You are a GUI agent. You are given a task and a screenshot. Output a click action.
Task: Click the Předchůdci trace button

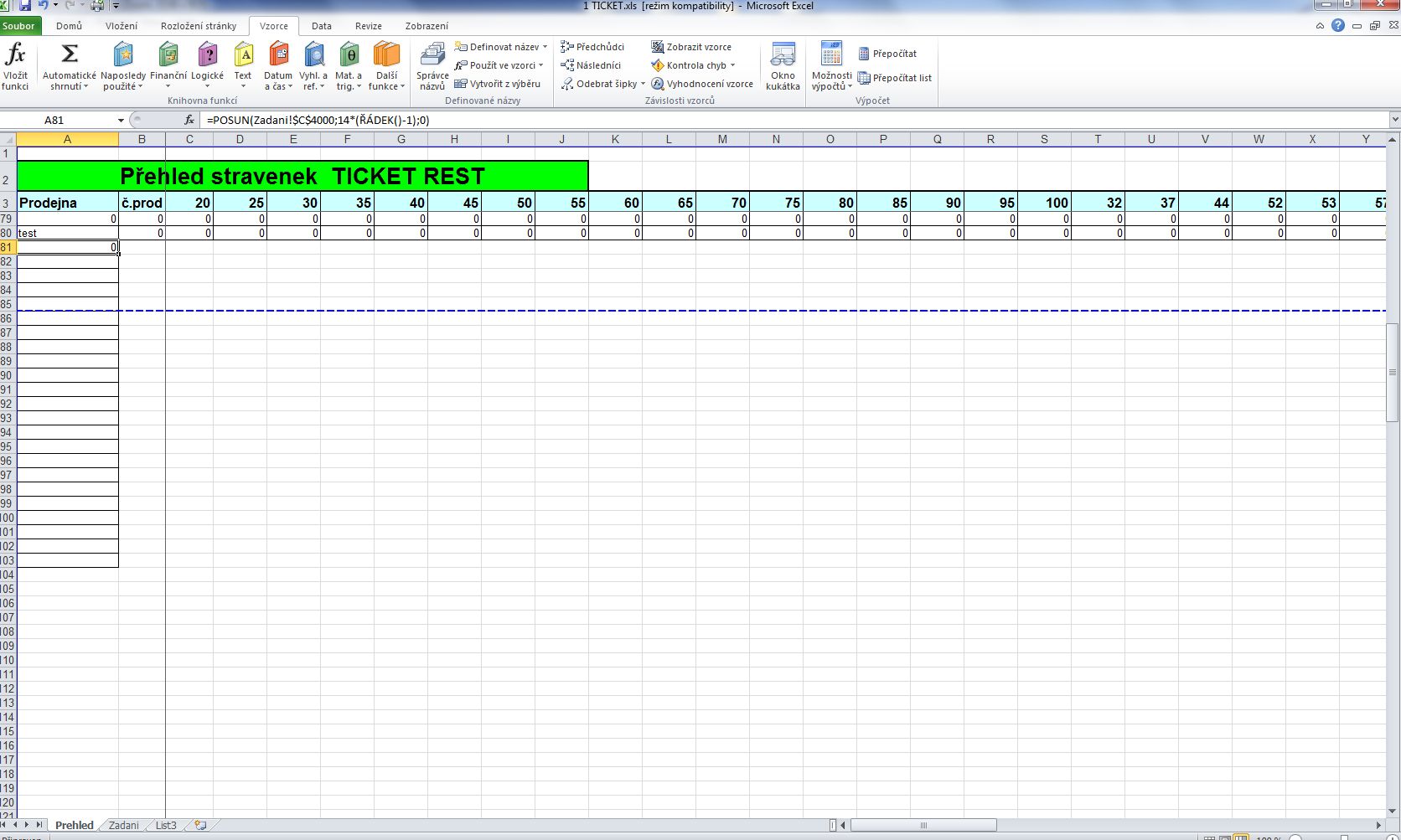592,47
